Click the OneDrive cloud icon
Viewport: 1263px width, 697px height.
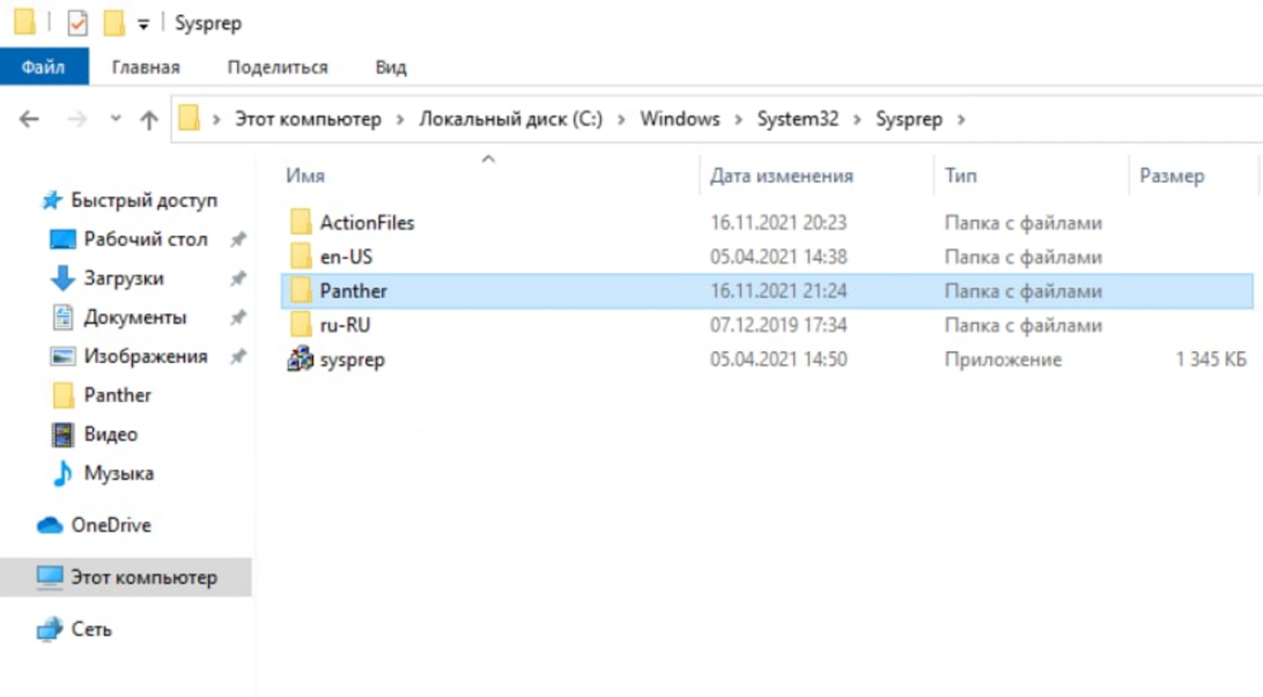tap(50, 525)
